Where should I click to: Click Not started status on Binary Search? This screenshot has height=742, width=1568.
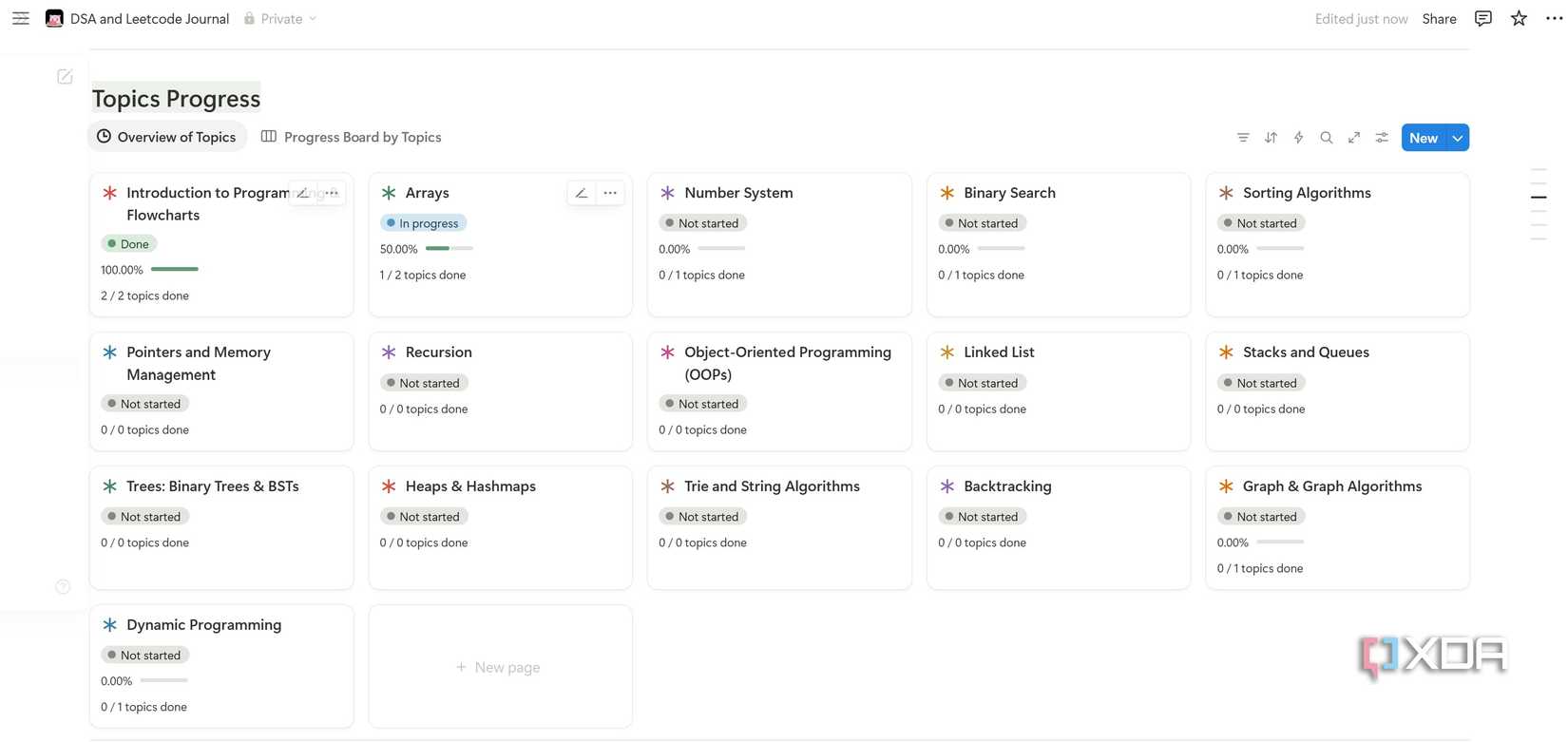pyautogui.click(x=983, y=223)
